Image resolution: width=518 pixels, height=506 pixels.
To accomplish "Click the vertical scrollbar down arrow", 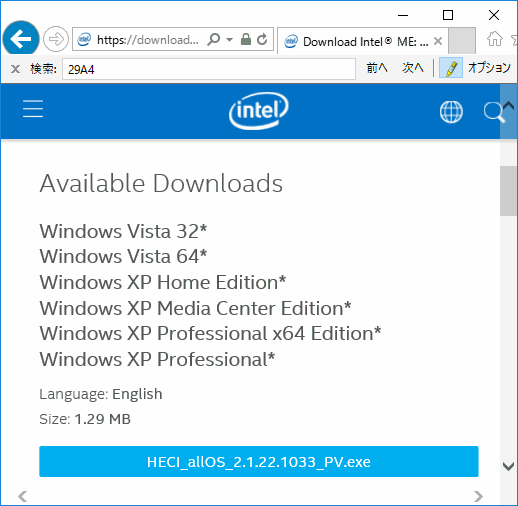I will (509, 466).
